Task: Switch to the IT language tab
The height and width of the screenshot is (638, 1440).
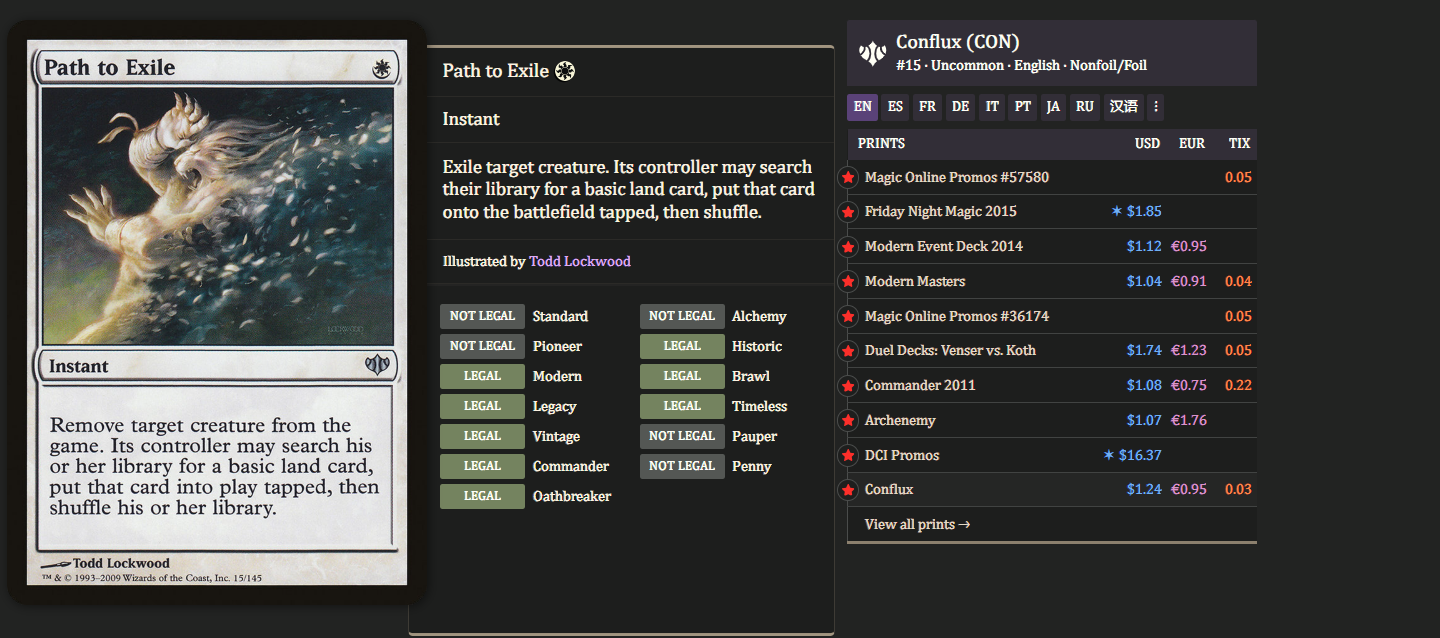Action: pos(992,107)
